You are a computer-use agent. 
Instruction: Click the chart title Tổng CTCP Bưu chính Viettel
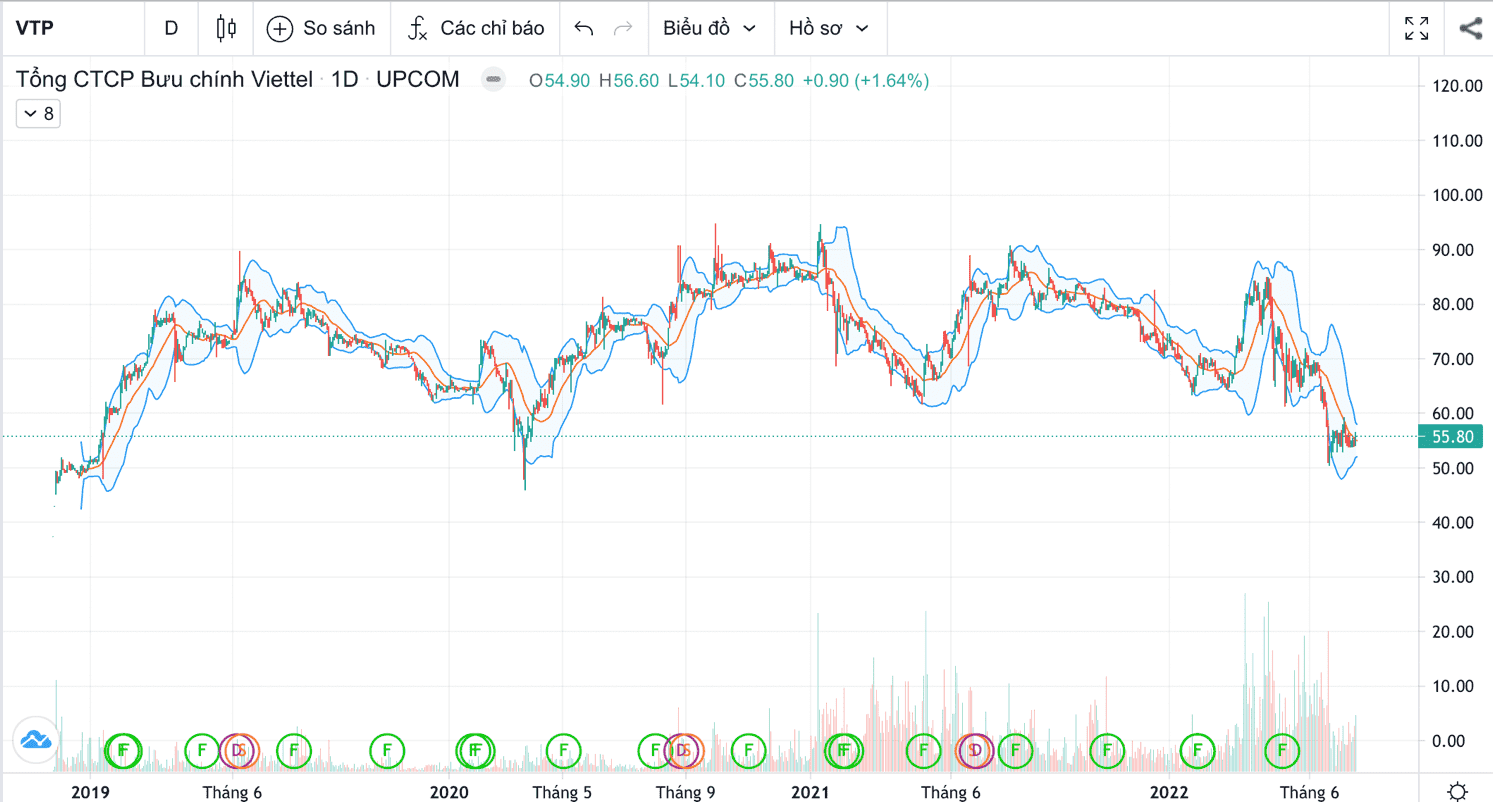click(x=165, y=80)
